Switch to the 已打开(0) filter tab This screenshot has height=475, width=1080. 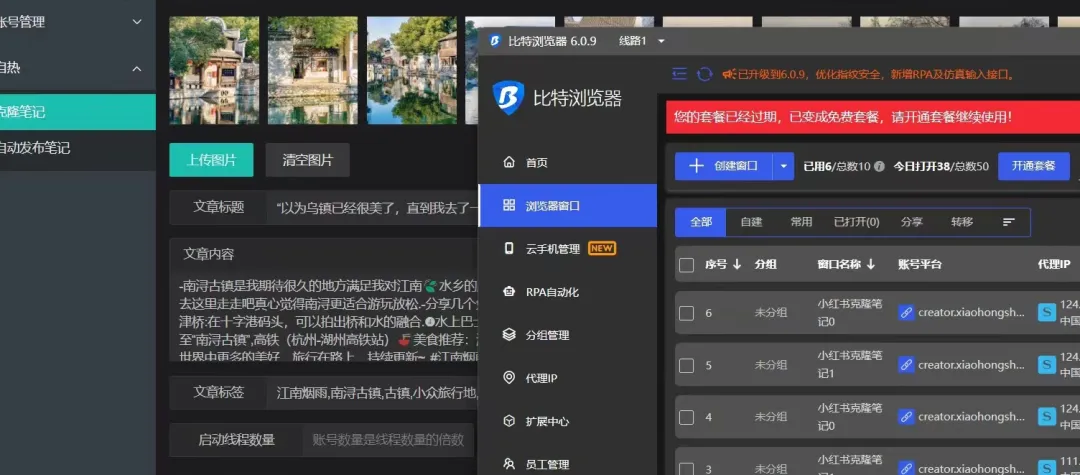(x=856, y=222)
